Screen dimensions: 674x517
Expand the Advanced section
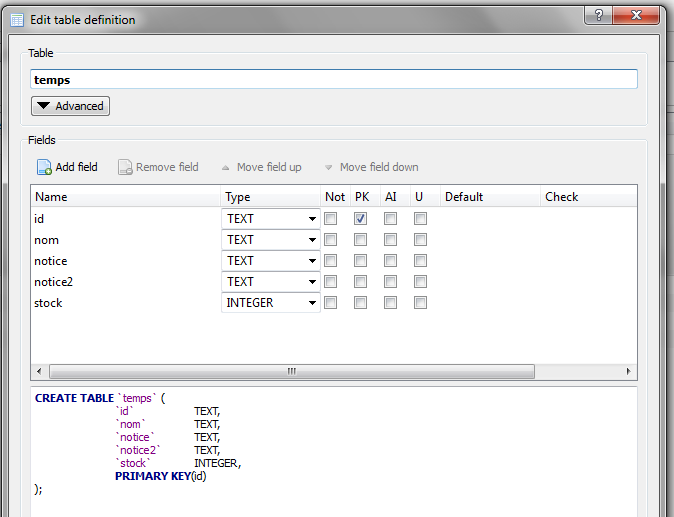pos(70,106)
